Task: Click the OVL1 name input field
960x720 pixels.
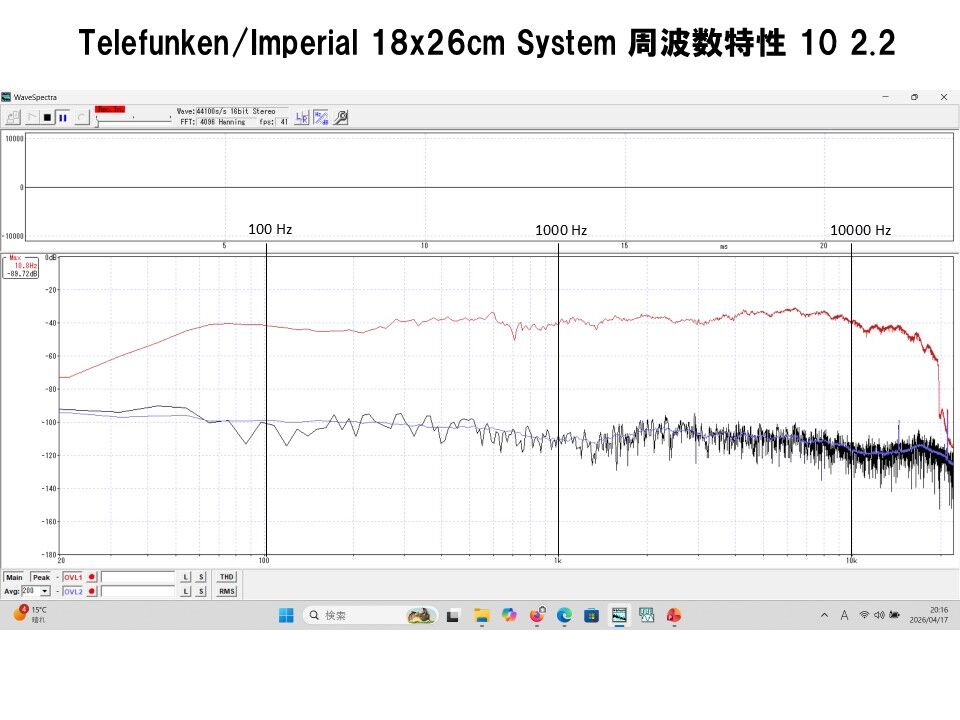Action: pos(138,577)
